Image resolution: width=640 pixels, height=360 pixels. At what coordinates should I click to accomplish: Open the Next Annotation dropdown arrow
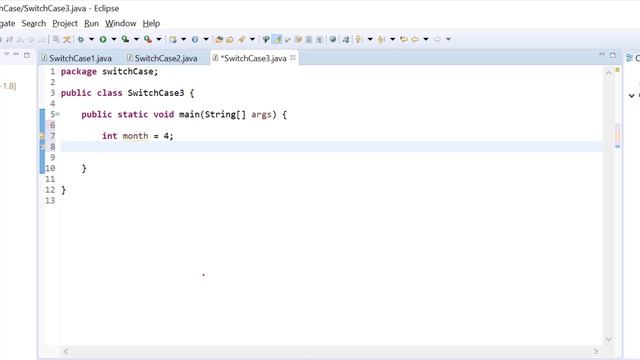tap(370, 39)
